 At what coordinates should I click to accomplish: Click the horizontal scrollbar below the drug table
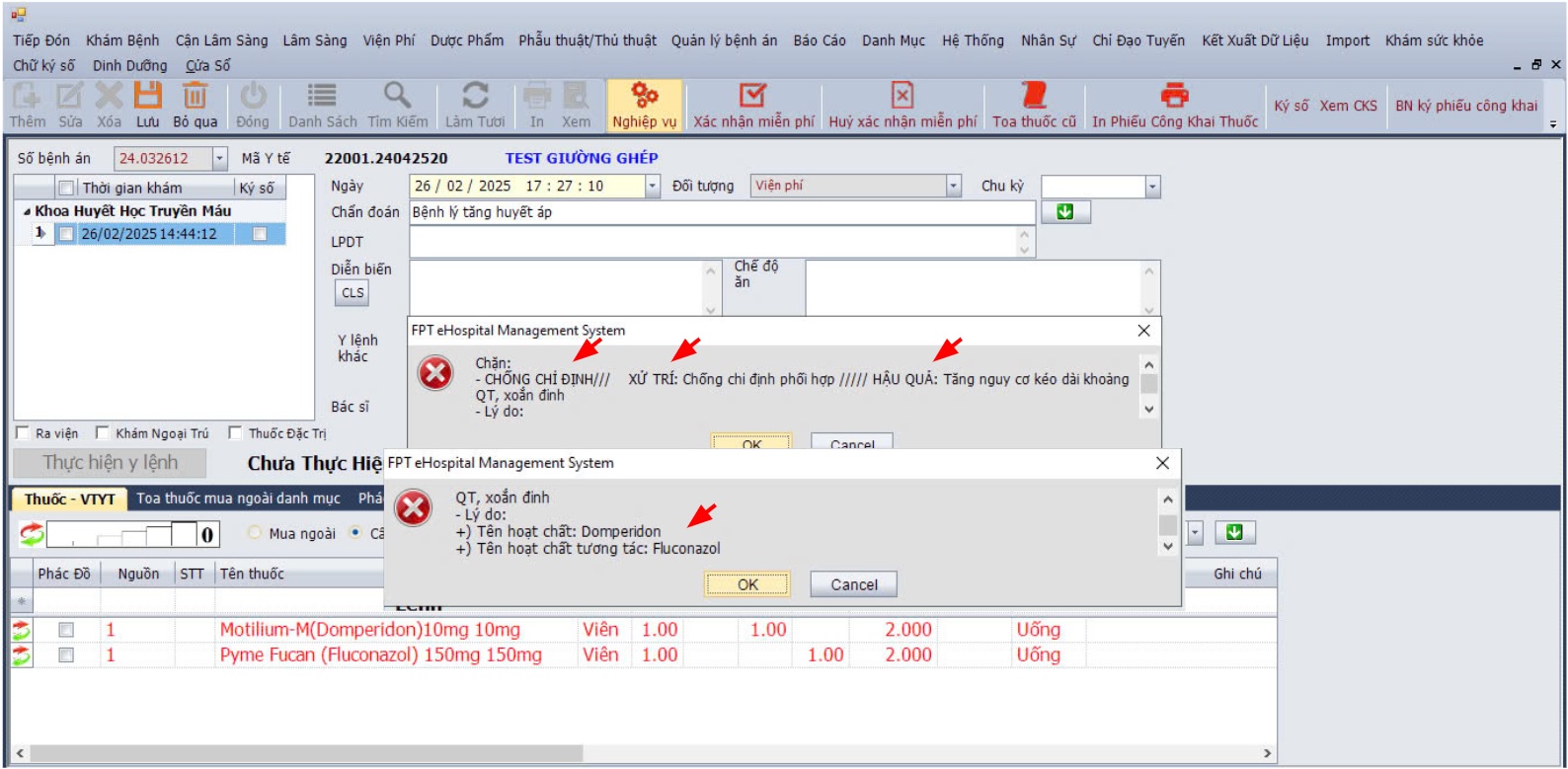(x=643, y=753)
